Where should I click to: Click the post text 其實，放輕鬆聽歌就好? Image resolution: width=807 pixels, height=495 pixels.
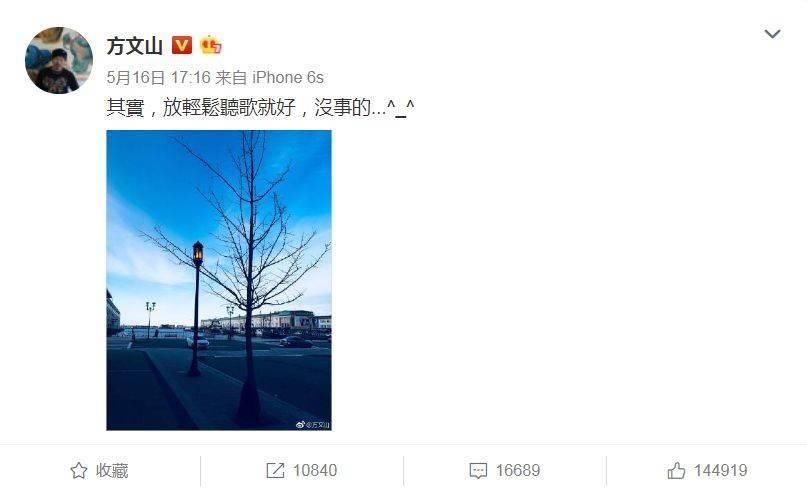tap(201, 108)
